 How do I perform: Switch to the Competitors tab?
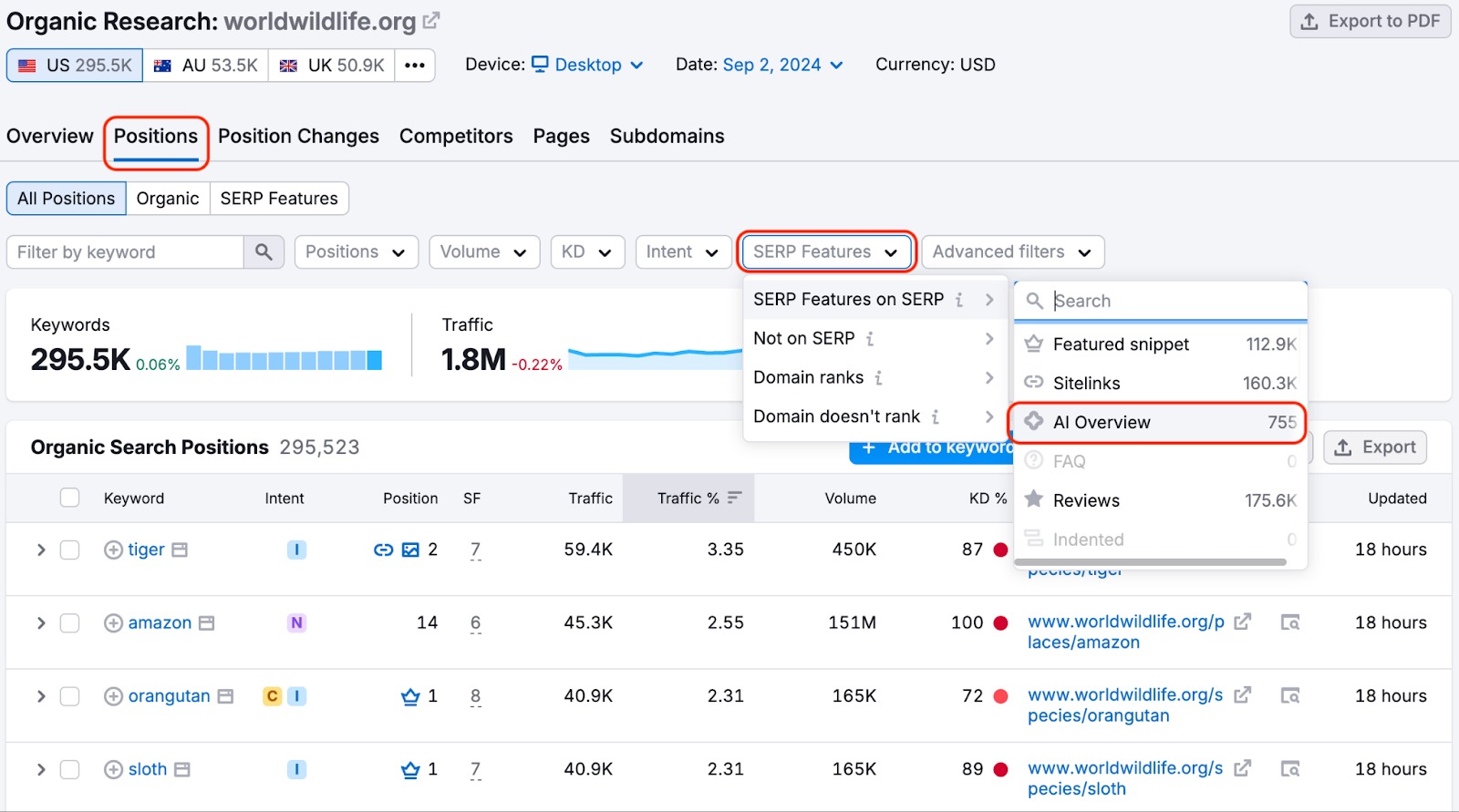[456, 137]
